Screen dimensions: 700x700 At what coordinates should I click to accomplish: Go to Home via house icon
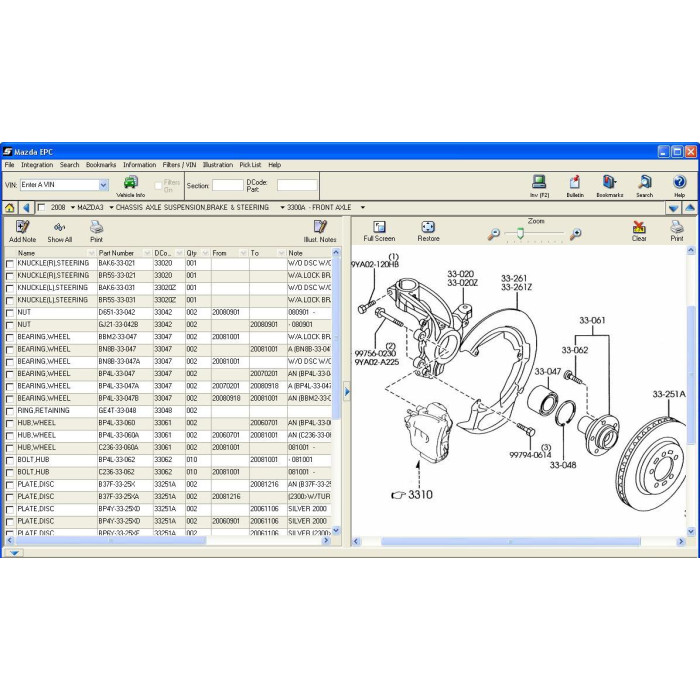(9, 208)
